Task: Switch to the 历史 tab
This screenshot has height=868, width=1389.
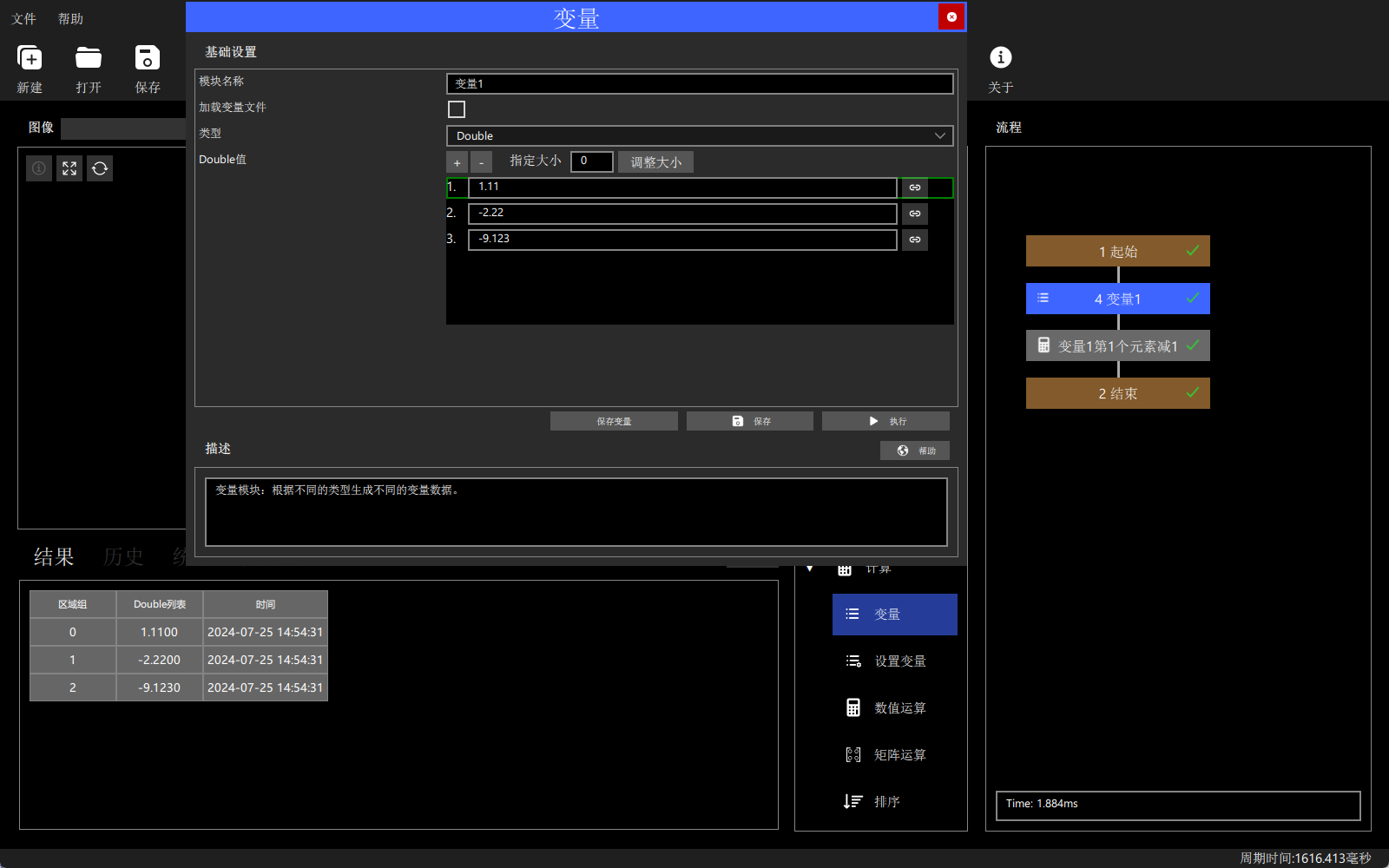Action: coord(123,556)
